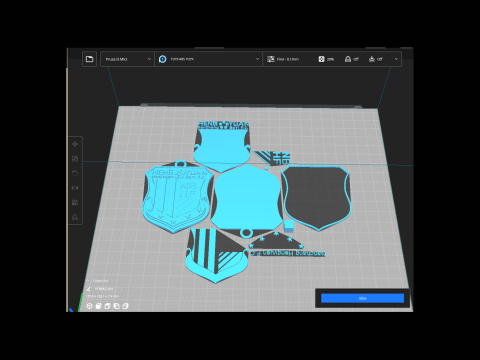
Task: Click the object dimensions text
Action: point(102,296)
